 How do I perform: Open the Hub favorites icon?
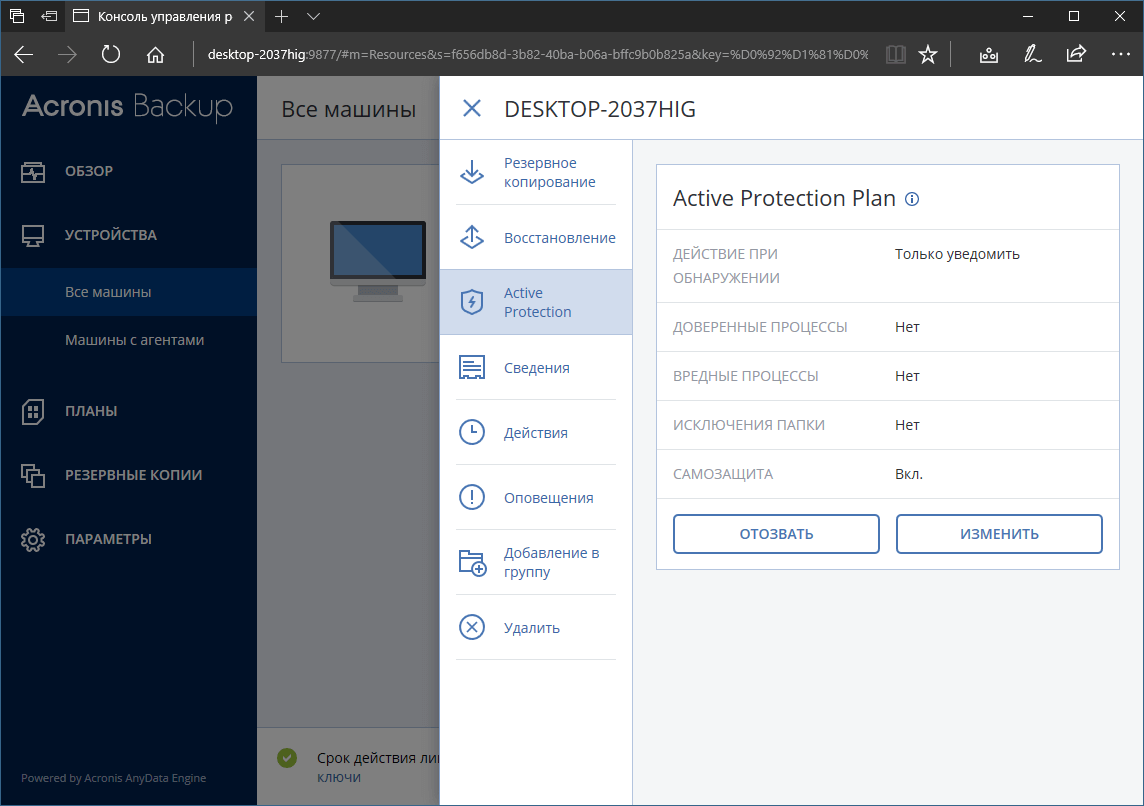pyautogui.click(x=989, y=54)
